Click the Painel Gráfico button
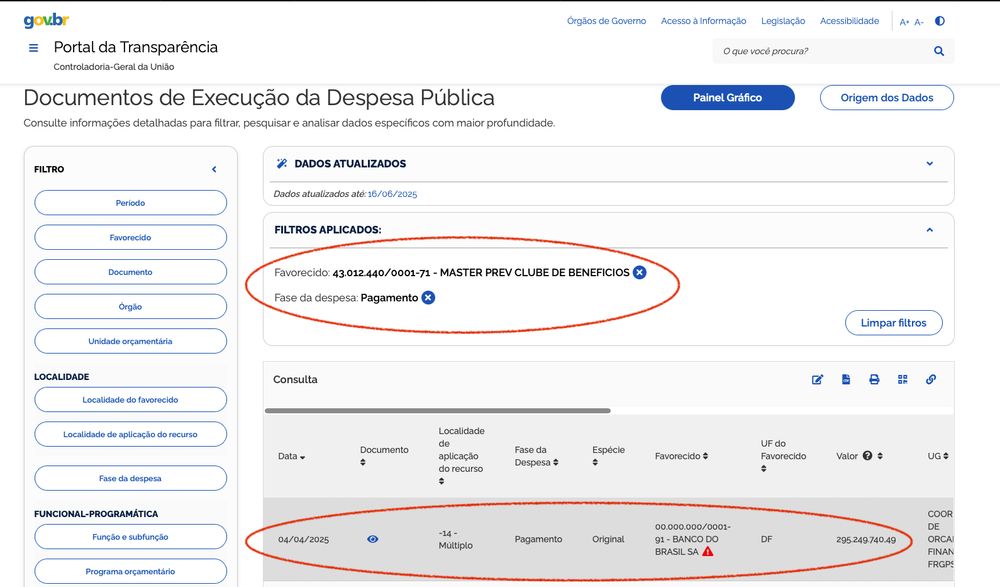Screen dimensions: 1000x587 point(728,98)
